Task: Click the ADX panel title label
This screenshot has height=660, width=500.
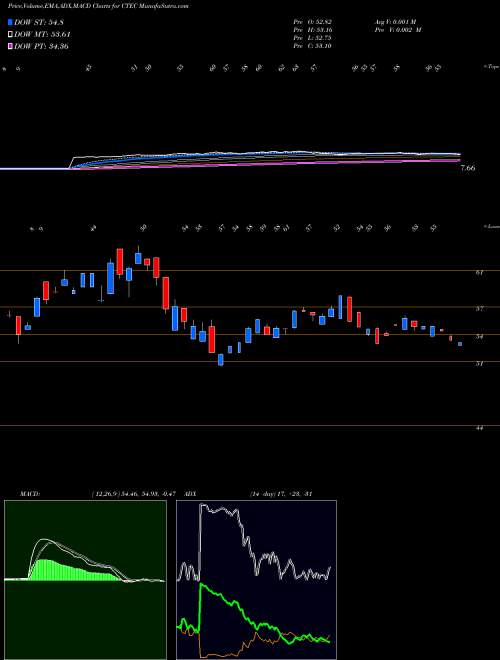Action: click(x=190, y=494)
